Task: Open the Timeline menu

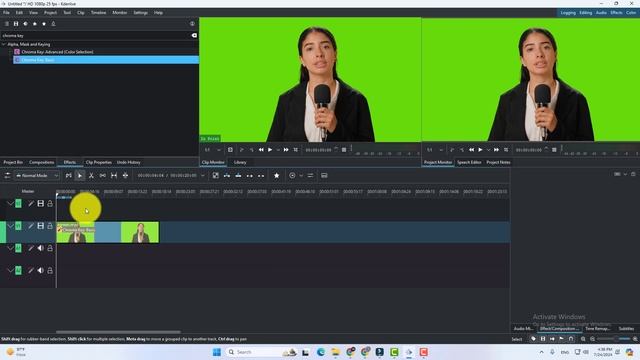Action: pyautogui.click(x=98, y=13)
